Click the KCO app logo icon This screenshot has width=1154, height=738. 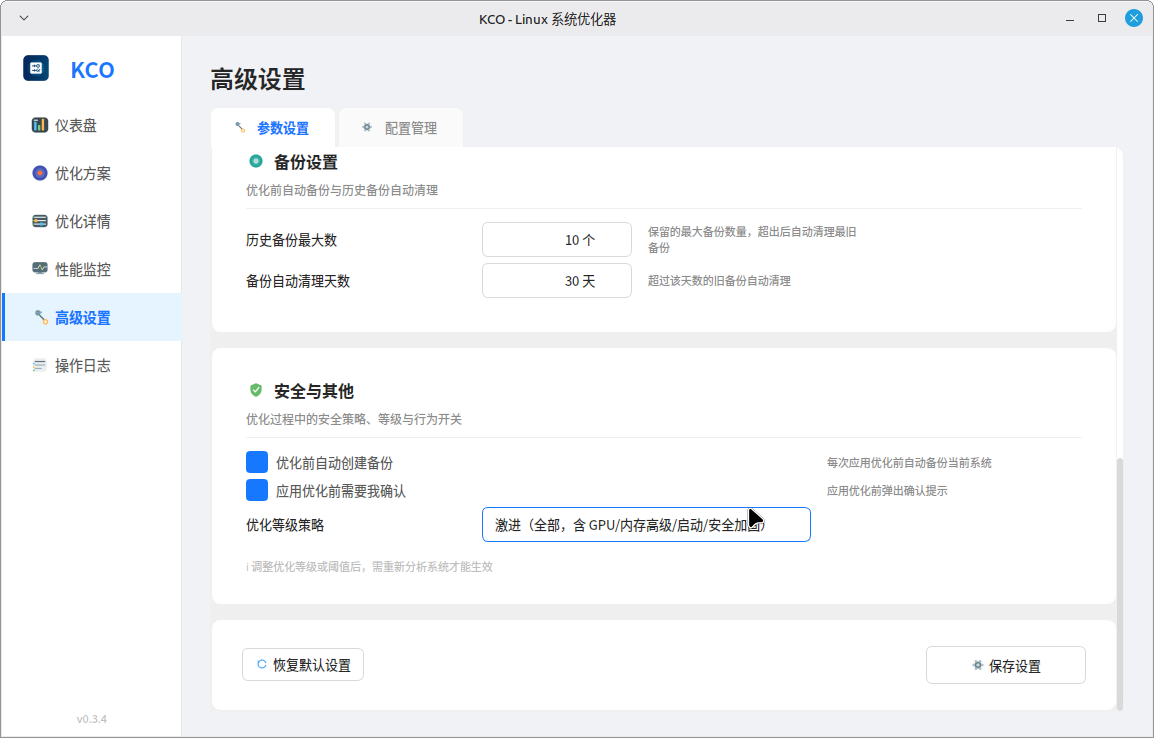point(36,68)
